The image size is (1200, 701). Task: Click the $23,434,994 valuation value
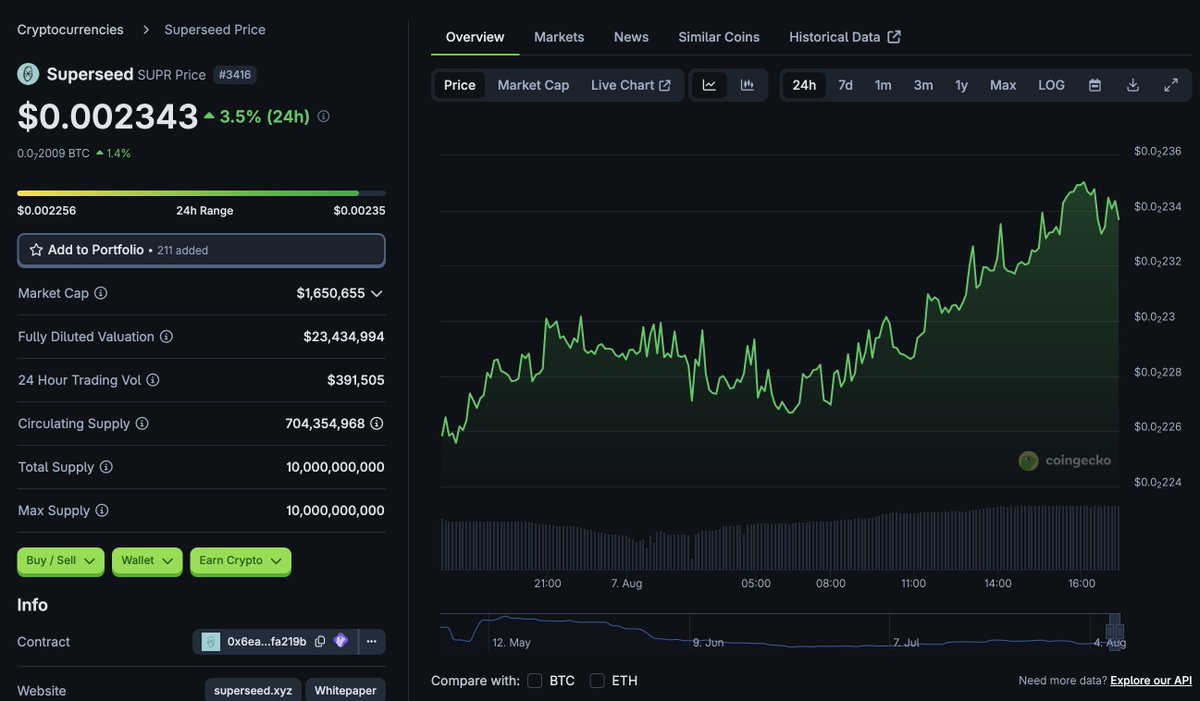[x=344, y=337]
